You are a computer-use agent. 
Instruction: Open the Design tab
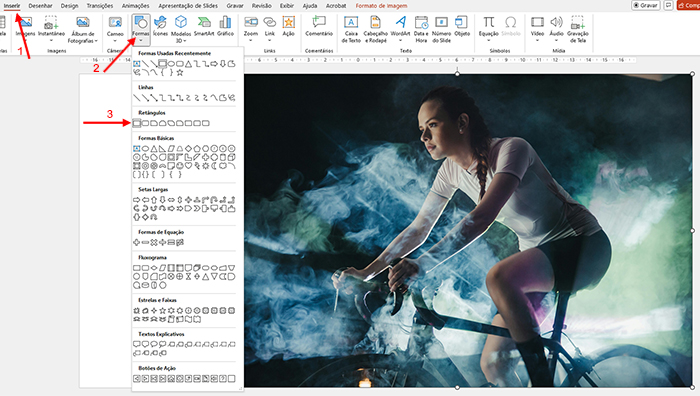[x=69, y=6]
